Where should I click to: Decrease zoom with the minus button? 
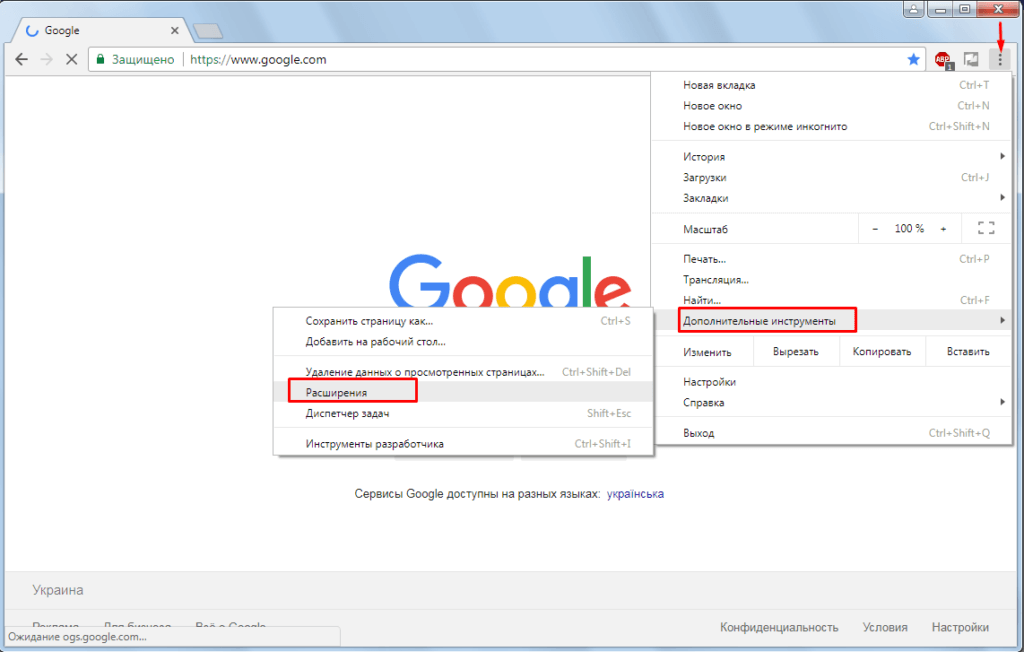tap(875, 229)
